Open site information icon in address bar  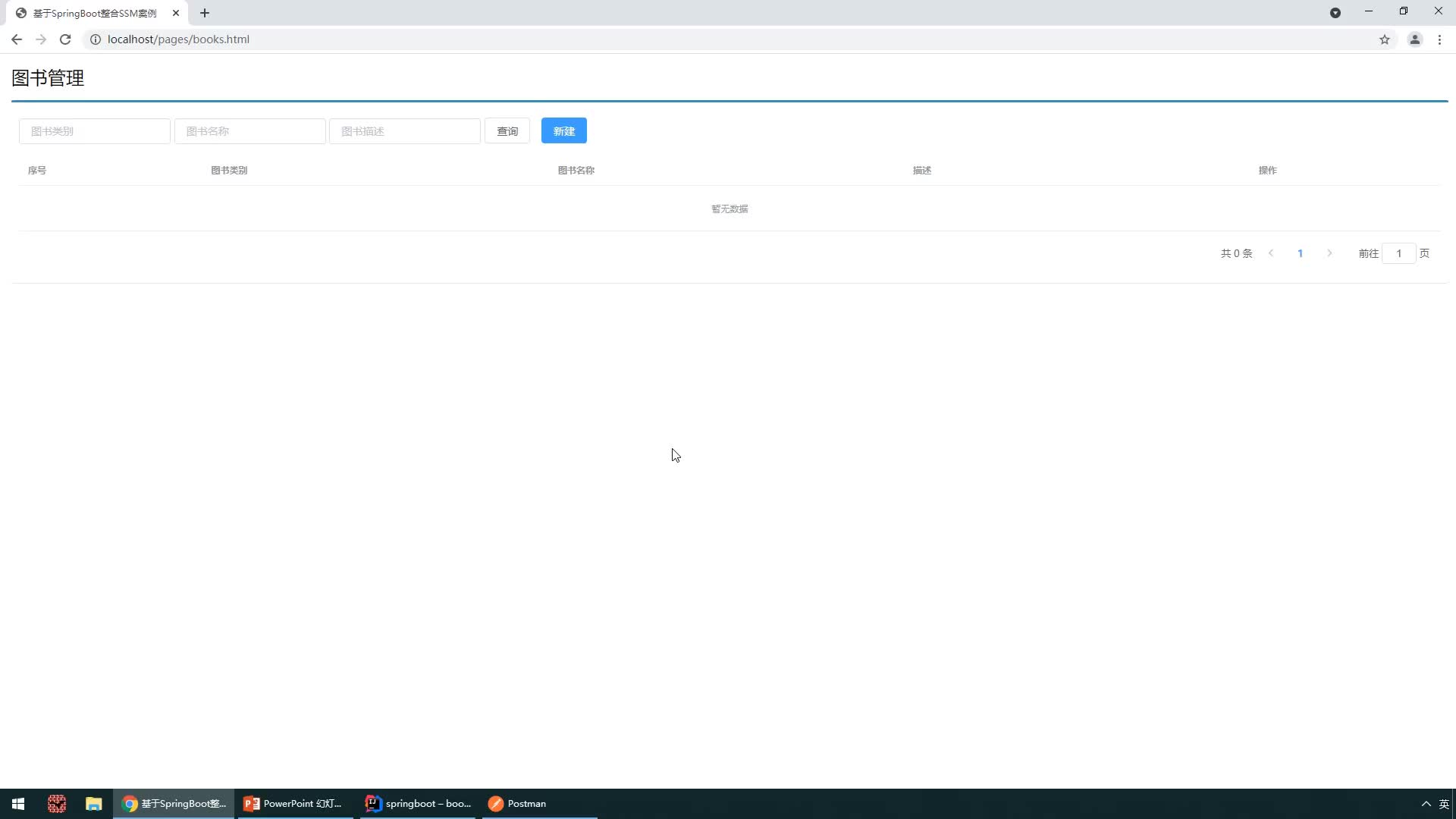(x=96, y=39)
